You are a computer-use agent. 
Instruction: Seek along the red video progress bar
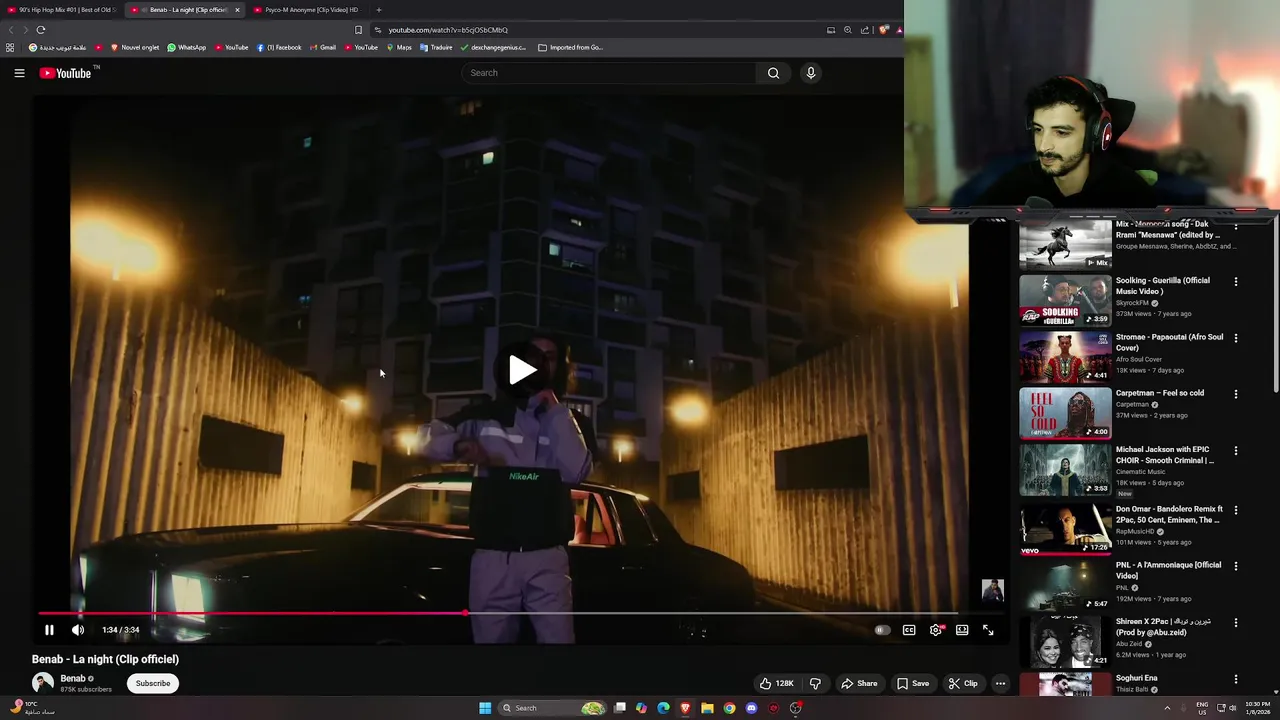(x=498, y=613)
